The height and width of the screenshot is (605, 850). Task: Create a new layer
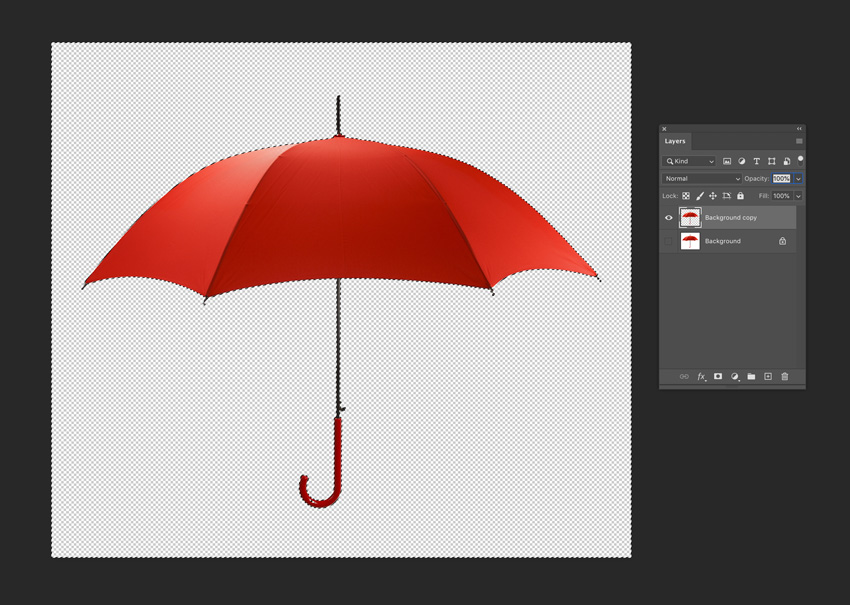pyautogui.click(x=768, y=377)
